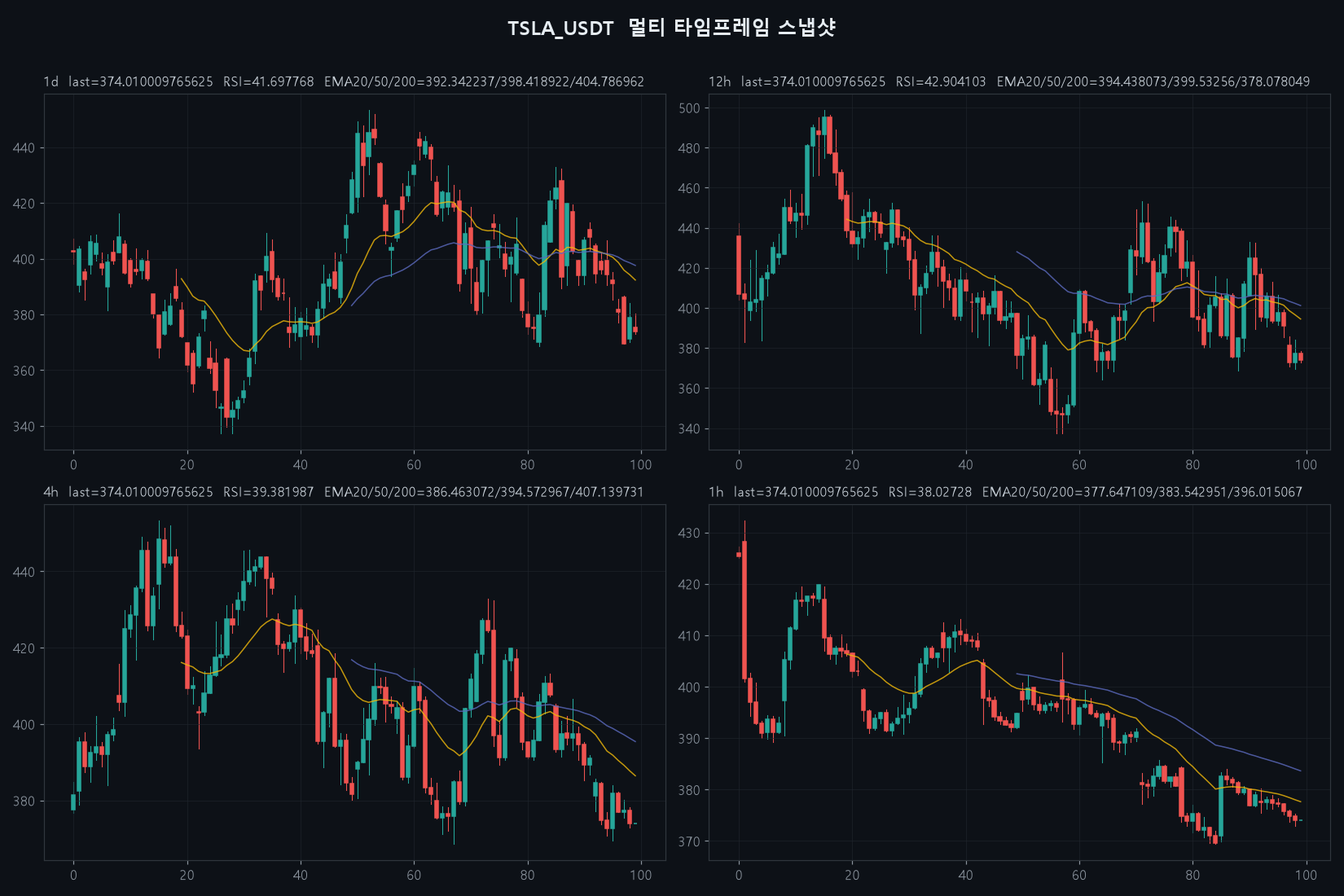Click the TSLA_USDT multi-timeframe snapshot title
Viewport: 1344px width, 896px height.
(671, 28)
